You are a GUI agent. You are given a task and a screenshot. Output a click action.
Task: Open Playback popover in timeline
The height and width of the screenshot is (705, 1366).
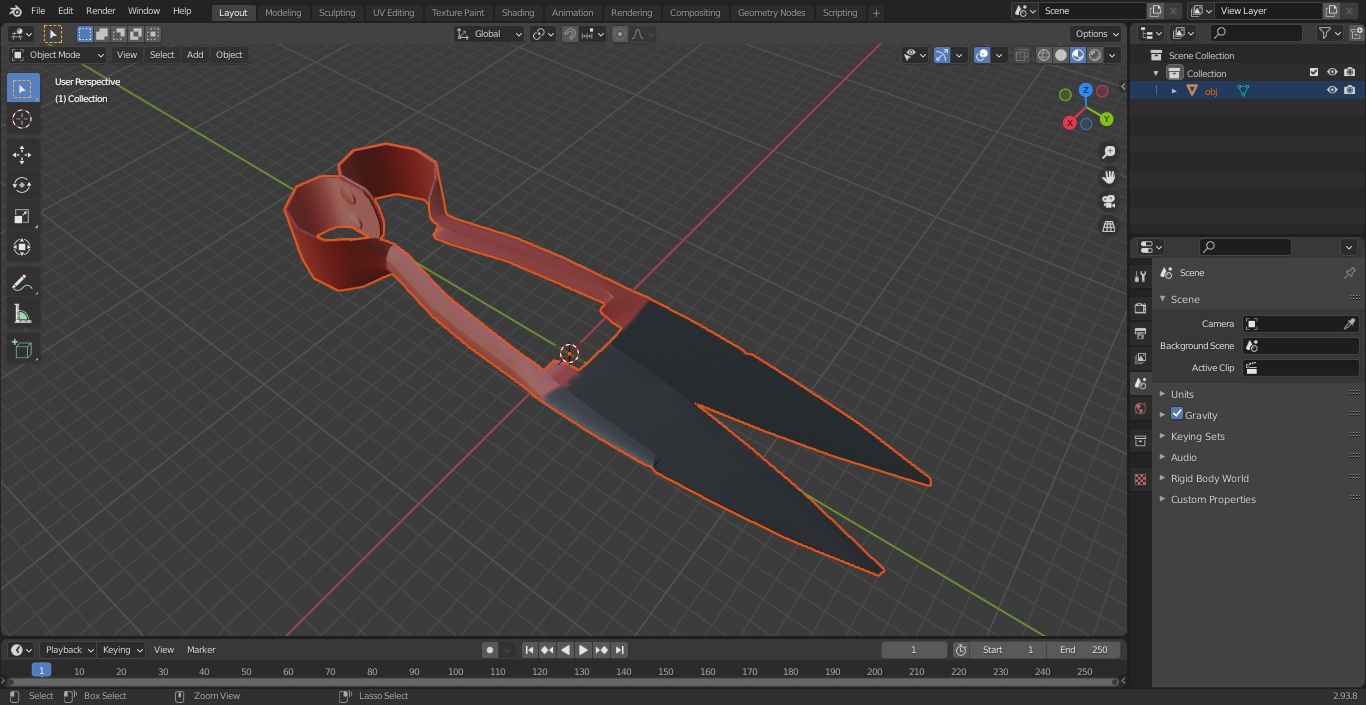[69, 650]
